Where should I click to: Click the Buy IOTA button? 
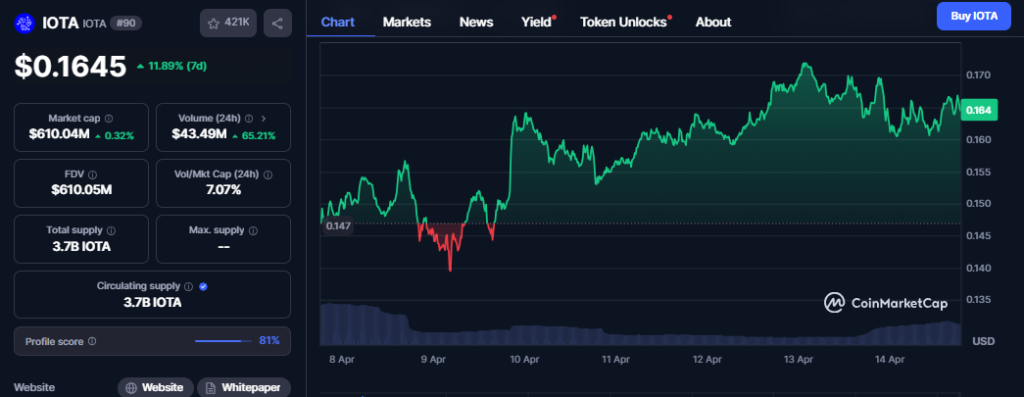[974, 16]
